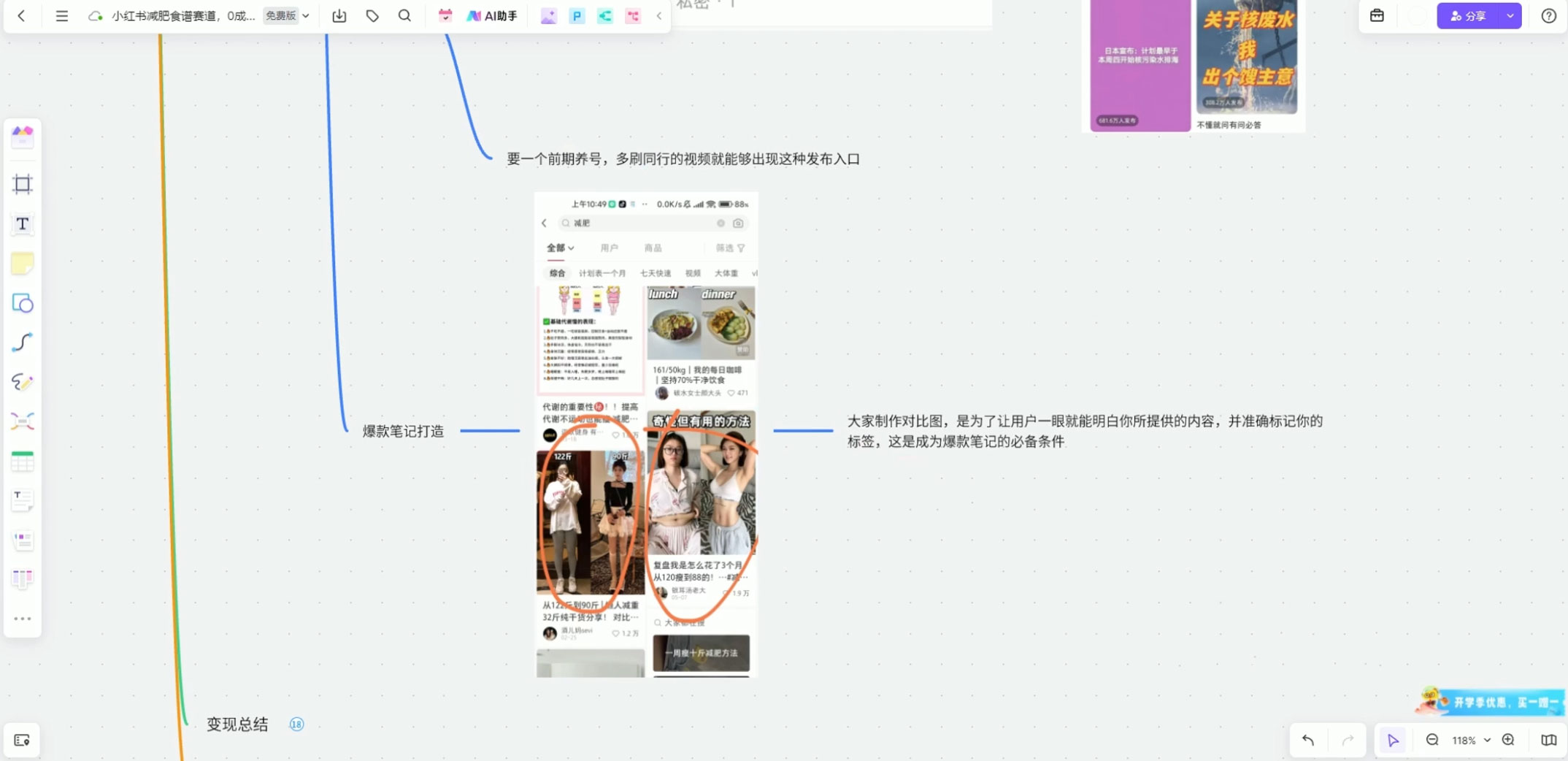
Task: Click the export/download icon
Action: pos(339,15)
